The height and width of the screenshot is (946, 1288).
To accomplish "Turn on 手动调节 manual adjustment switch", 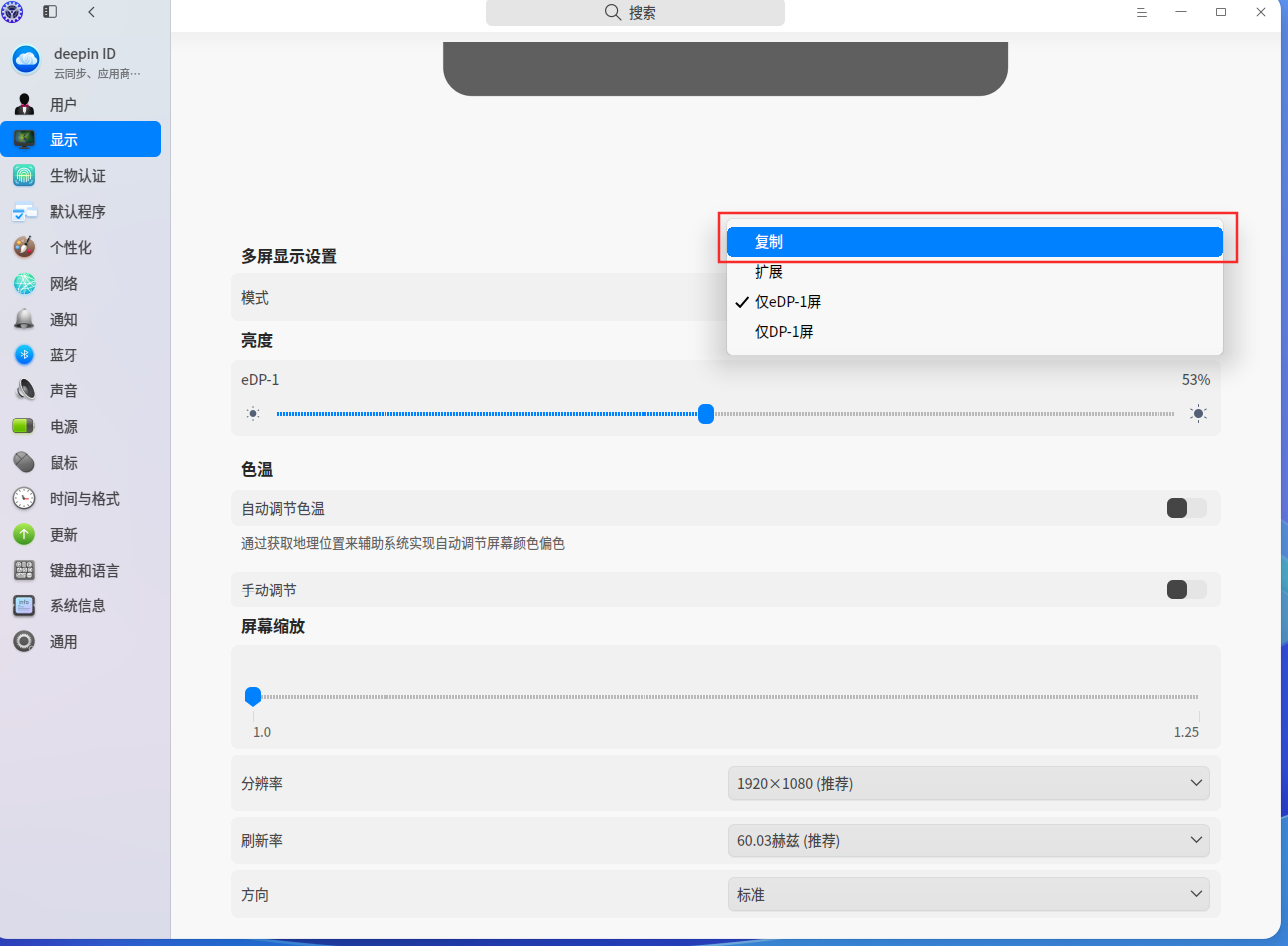I will (1186, 590).
